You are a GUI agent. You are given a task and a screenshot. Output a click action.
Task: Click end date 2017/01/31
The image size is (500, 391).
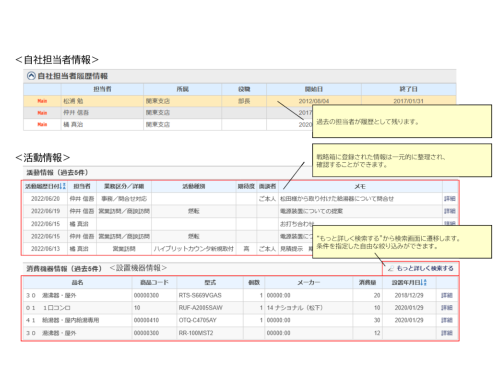pos(408,101)
